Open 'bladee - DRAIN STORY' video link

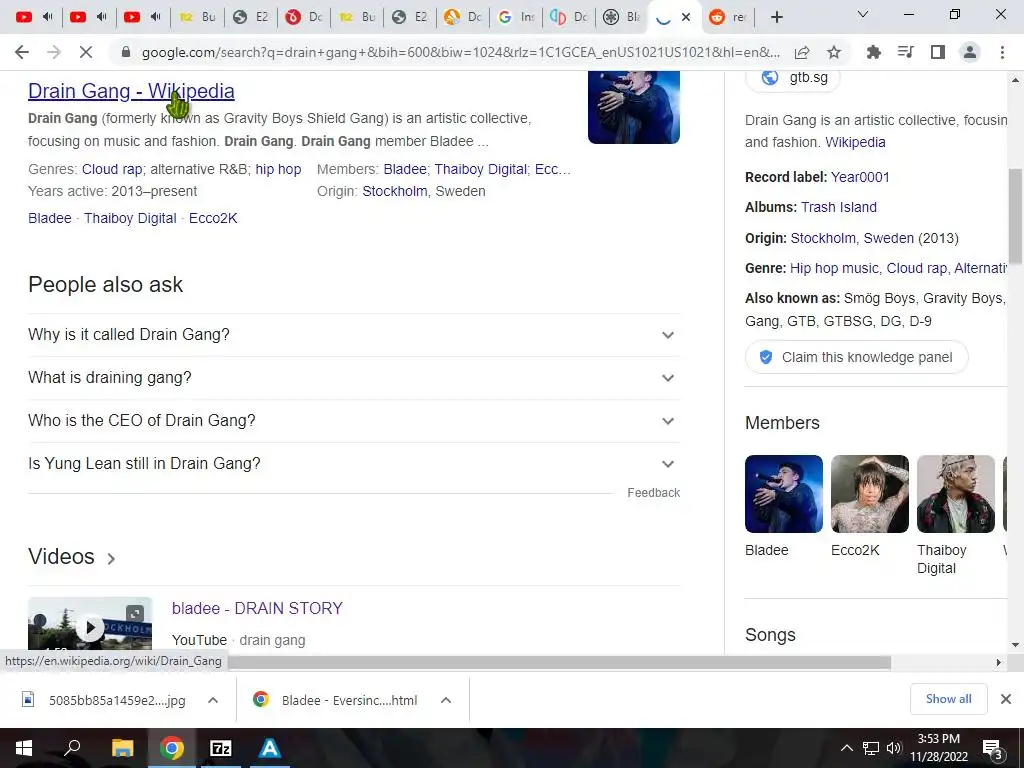[x=257, y=608]
